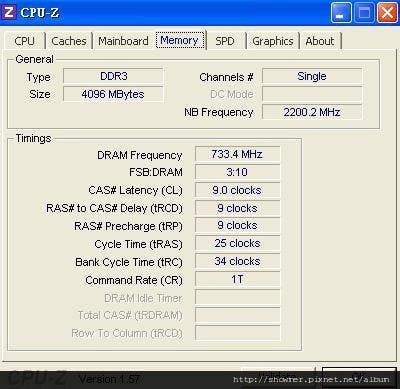Click the Channels # value showing Single
This screenshot has width=400, height=389.
tap(312, 76)
